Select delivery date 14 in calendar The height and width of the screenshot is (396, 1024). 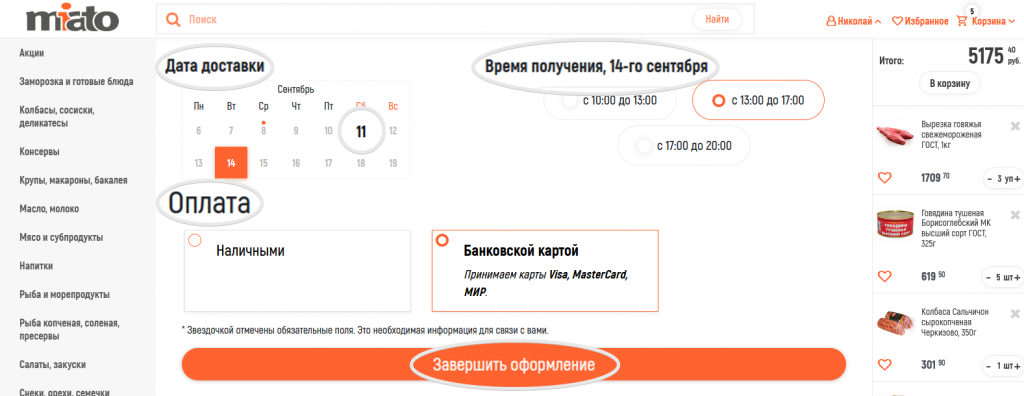(231, 163)
